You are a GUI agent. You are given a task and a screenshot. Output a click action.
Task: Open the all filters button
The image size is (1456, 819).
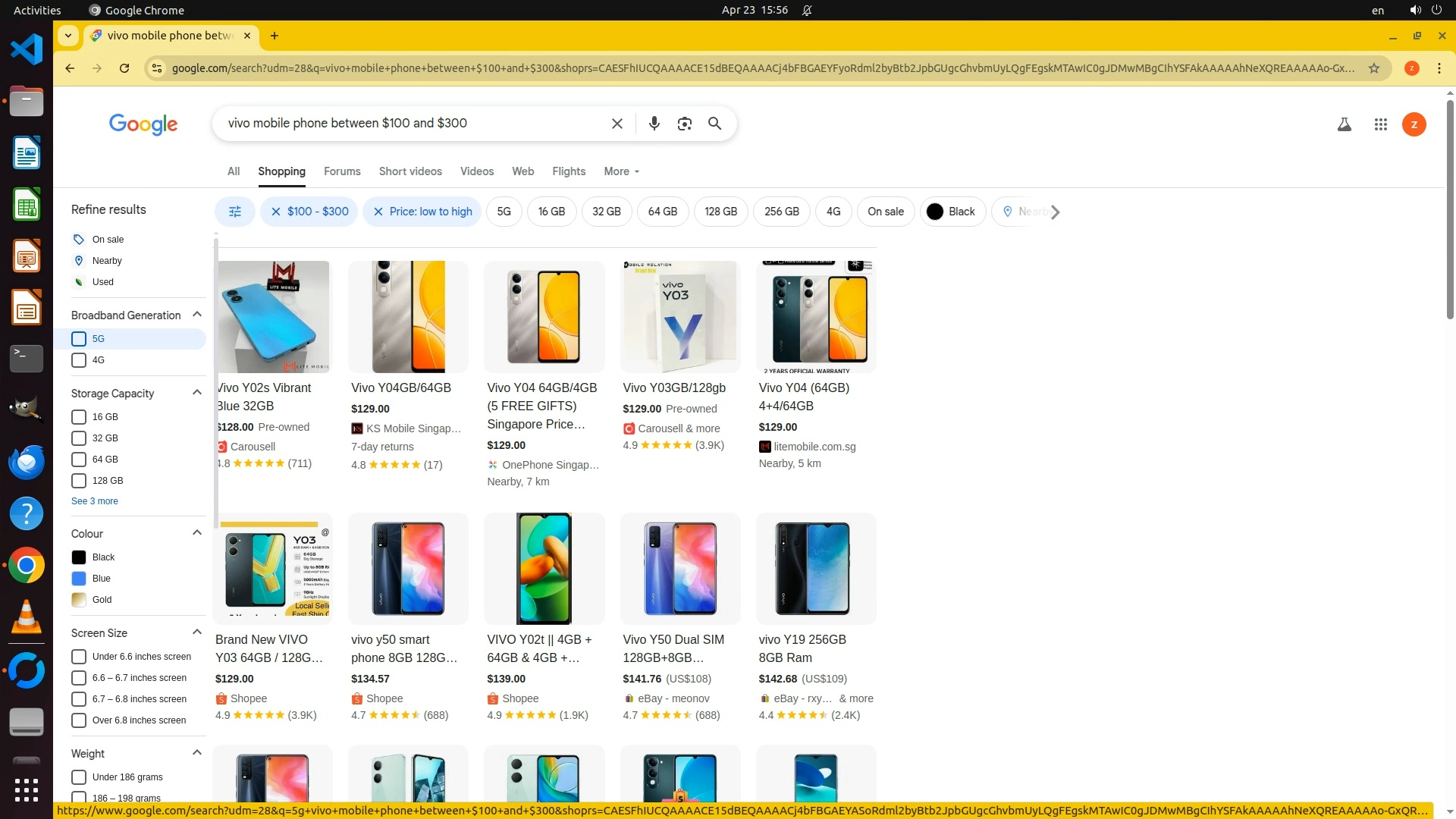pyautogui.click(x=235, y=212)
